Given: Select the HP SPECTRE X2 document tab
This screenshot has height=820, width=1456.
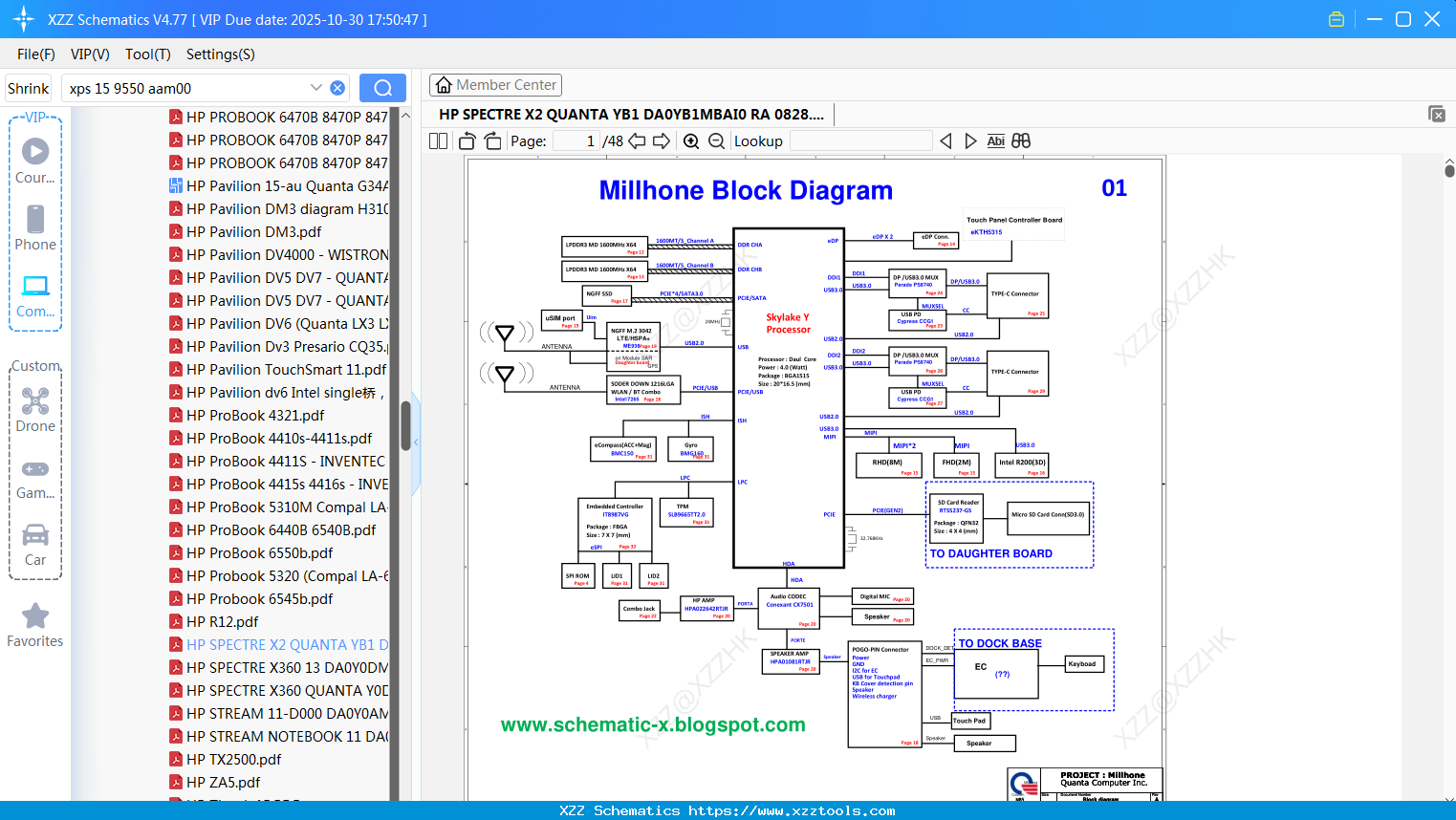Looking at the screenshot, I should pyautogui.click(x=631, y=114).
